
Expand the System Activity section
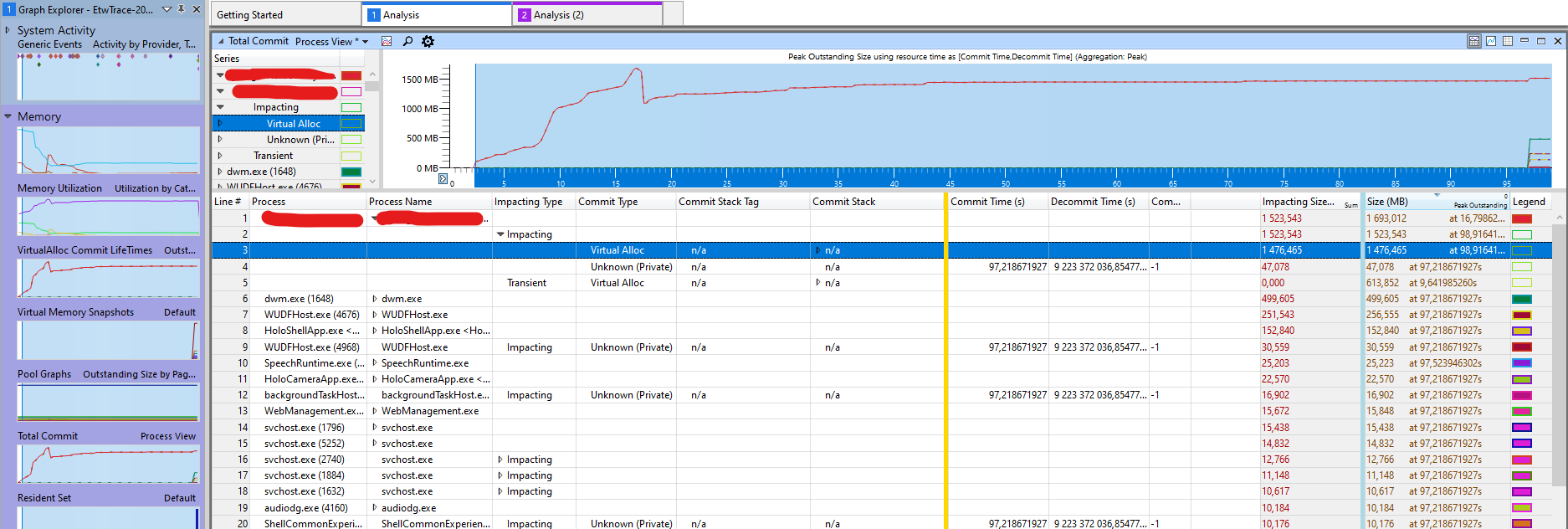click(x=8, y=30)
